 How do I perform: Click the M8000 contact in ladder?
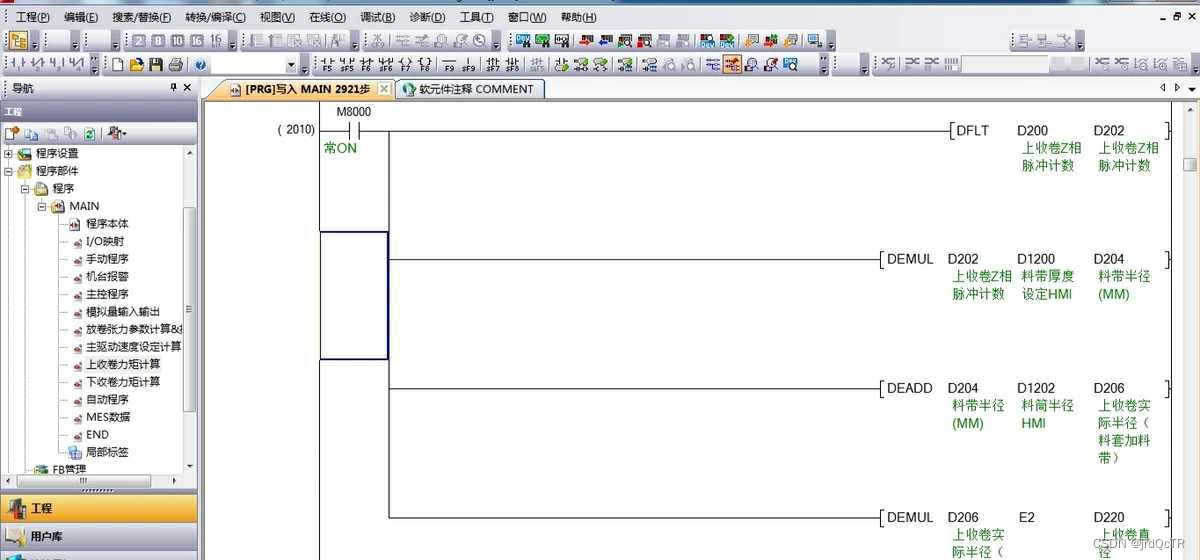[x=352, y=131]
